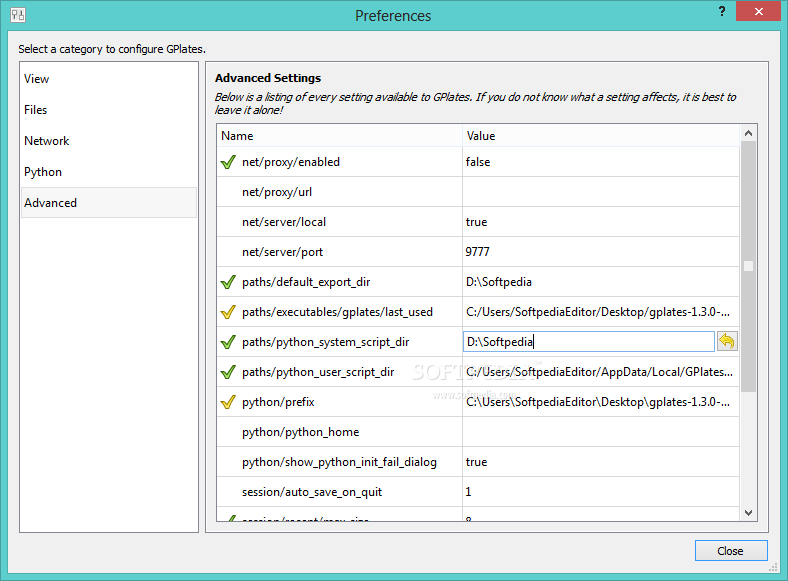Click the python/prefix path value
Image resolution: width=788 pixels, height=581 pixels.
click(x=598, y=402)
